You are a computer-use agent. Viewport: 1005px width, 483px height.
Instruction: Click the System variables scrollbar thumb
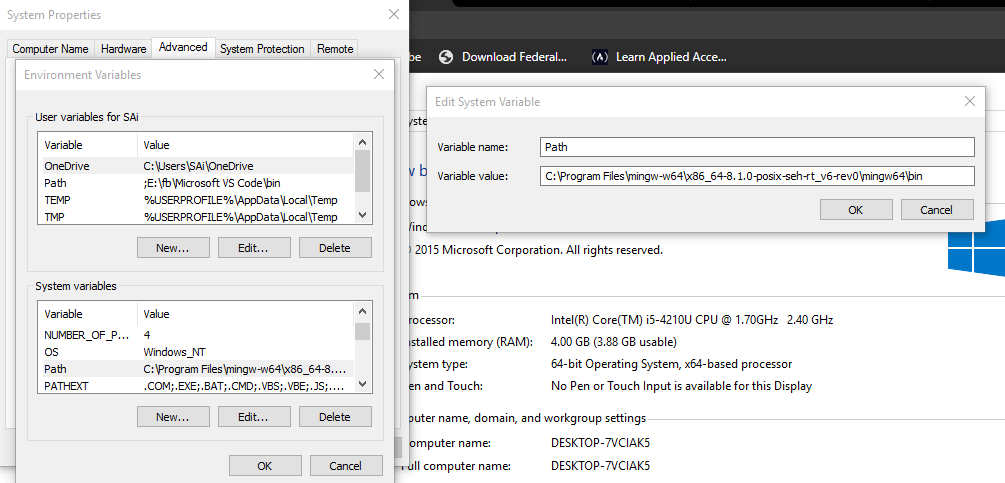[x=362, y=331]
